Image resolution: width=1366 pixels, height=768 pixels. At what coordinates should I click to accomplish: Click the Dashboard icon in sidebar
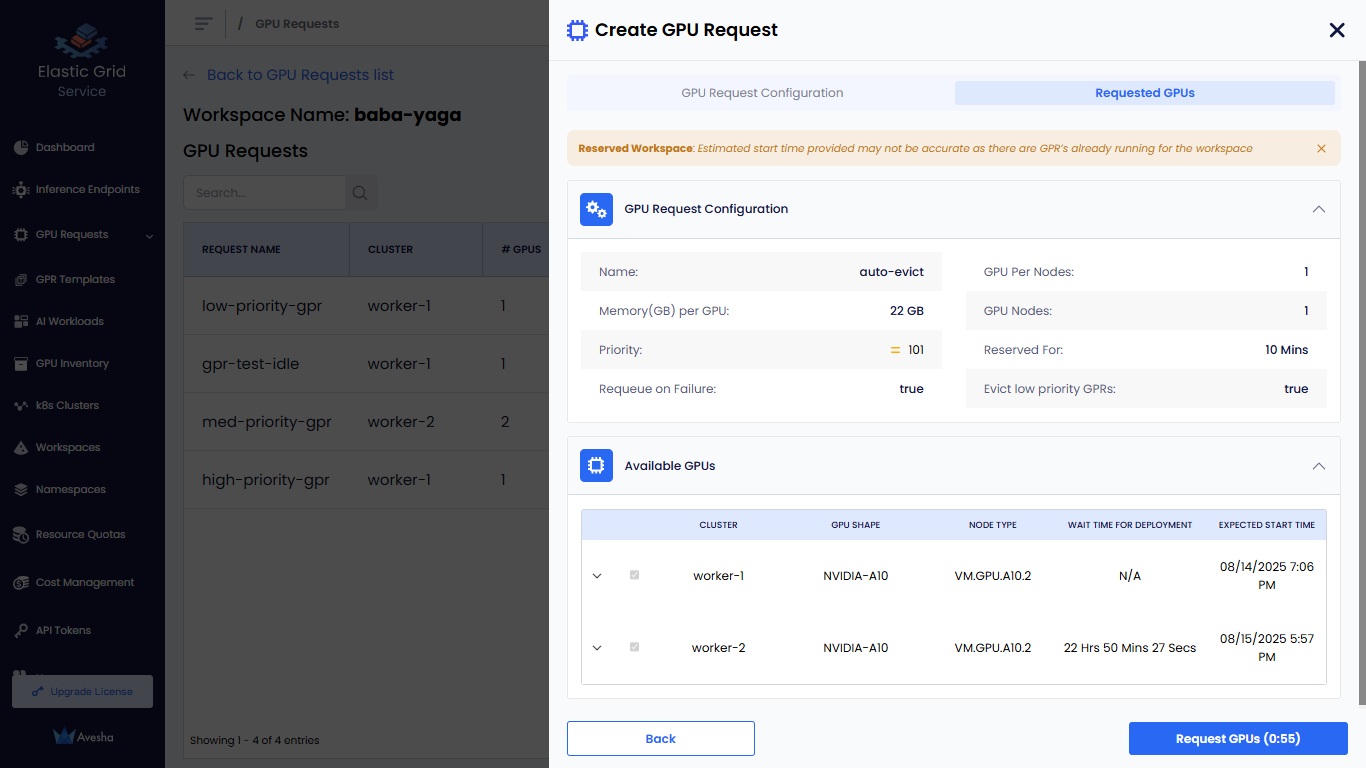(x=21, y=148)
